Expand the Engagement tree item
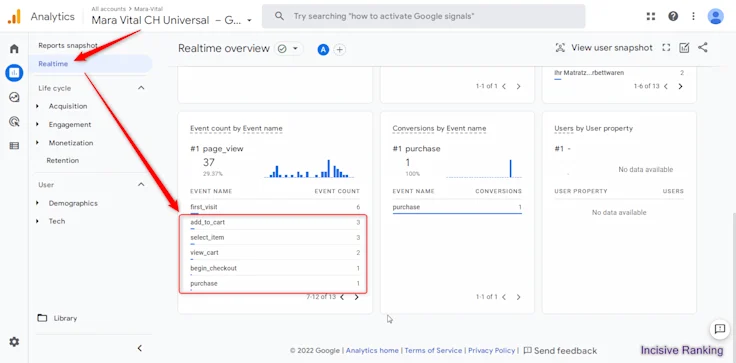736x363 pixels. point(38,125)
